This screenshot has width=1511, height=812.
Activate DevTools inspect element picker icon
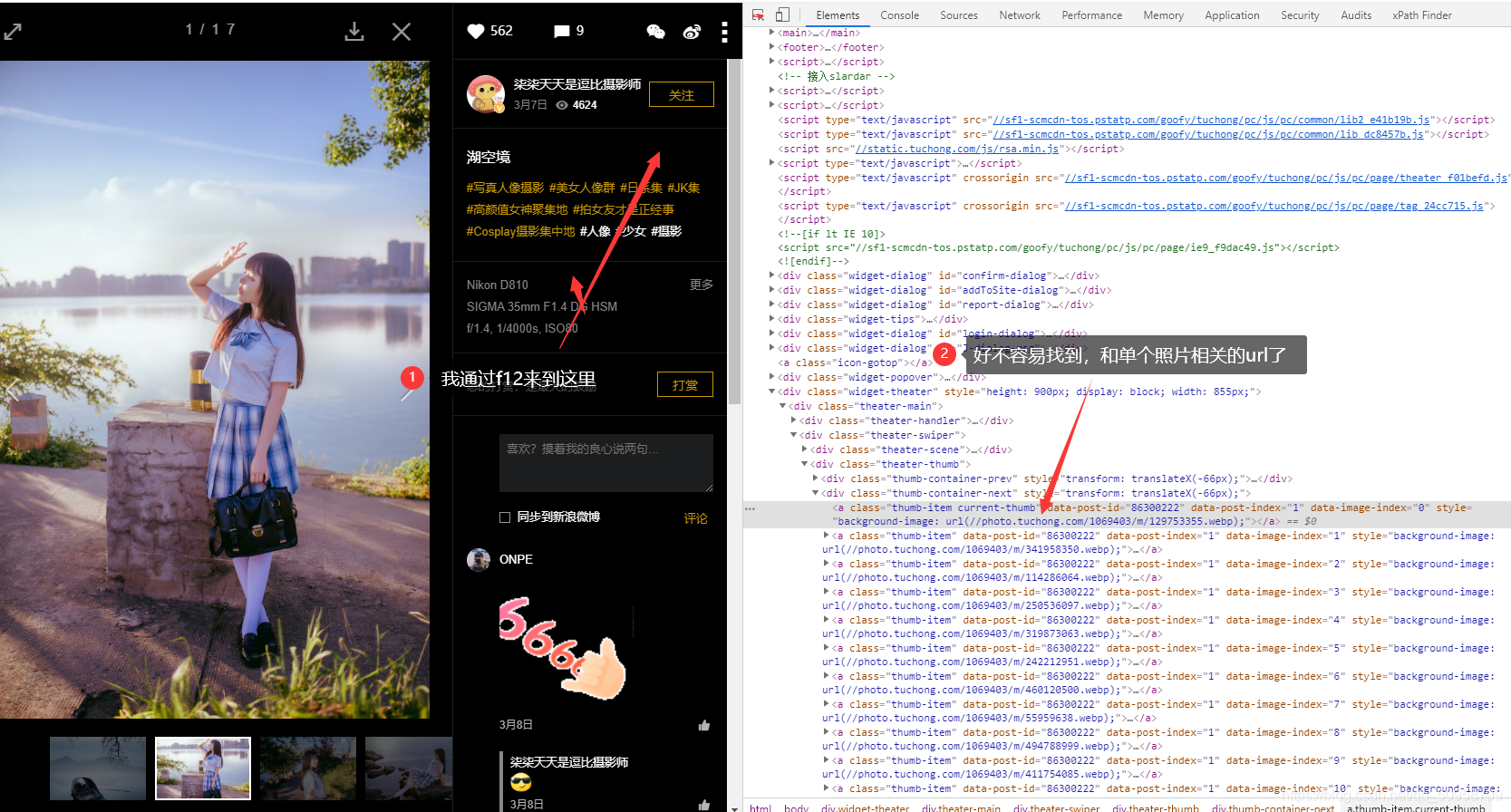click(x=758, y=14)
